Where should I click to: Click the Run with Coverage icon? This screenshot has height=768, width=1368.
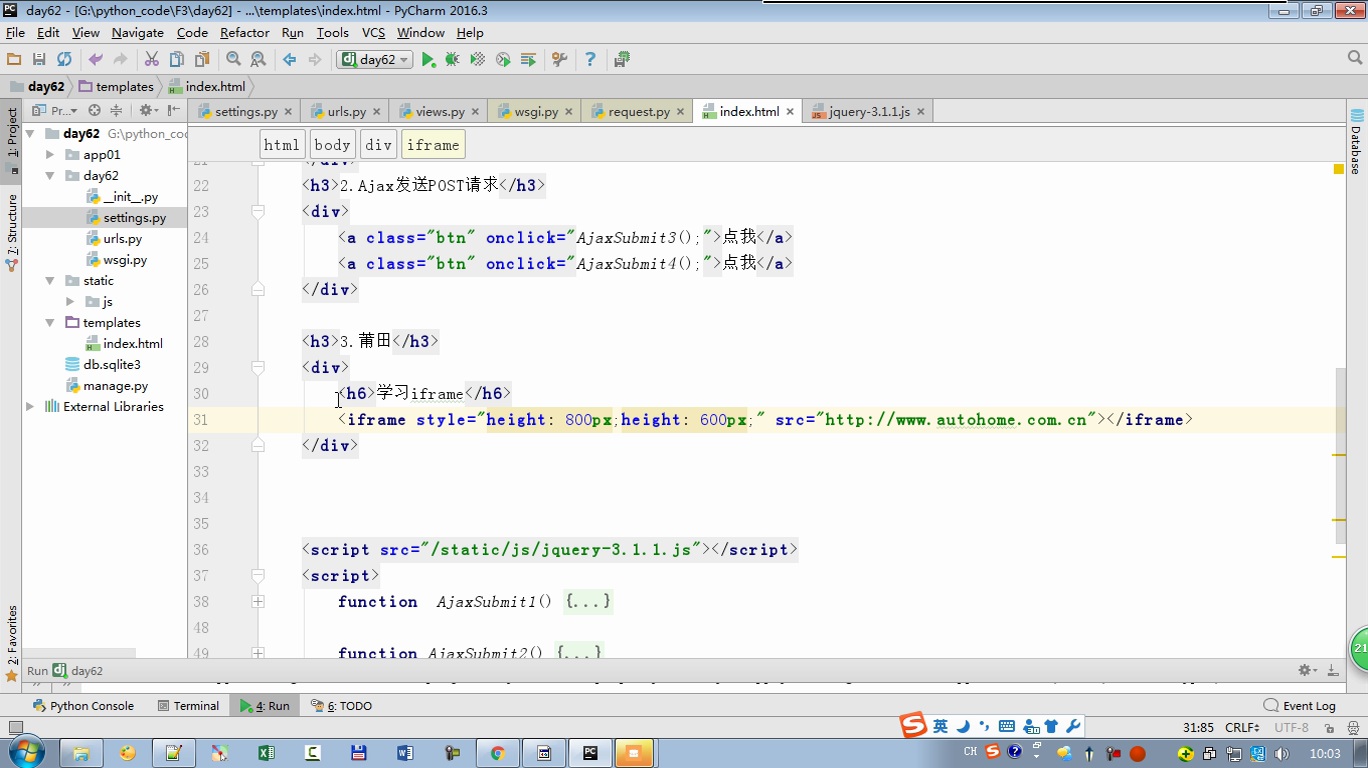(x=478, y=60)
